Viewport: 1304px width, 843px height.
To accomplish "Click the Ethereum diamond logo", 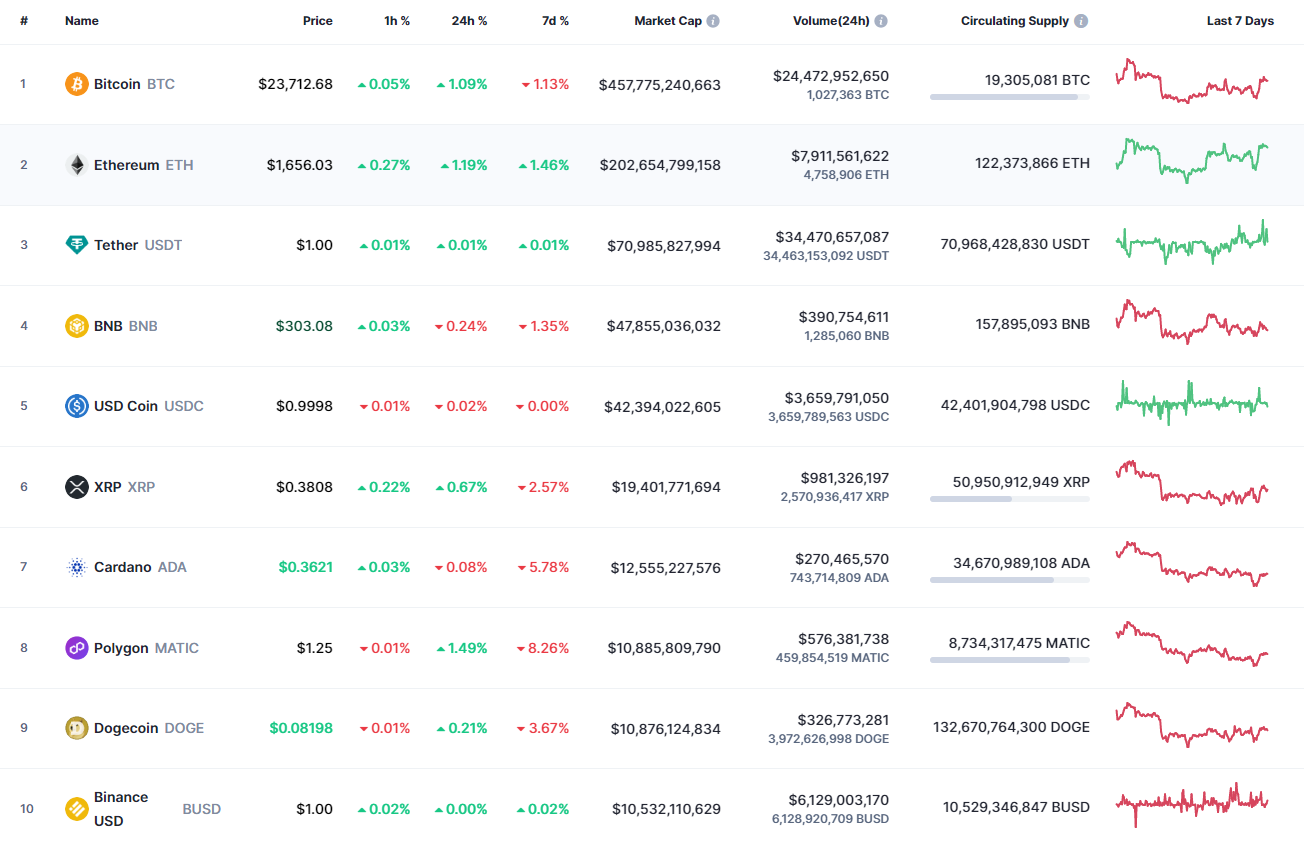I will (x=78, y=164).
